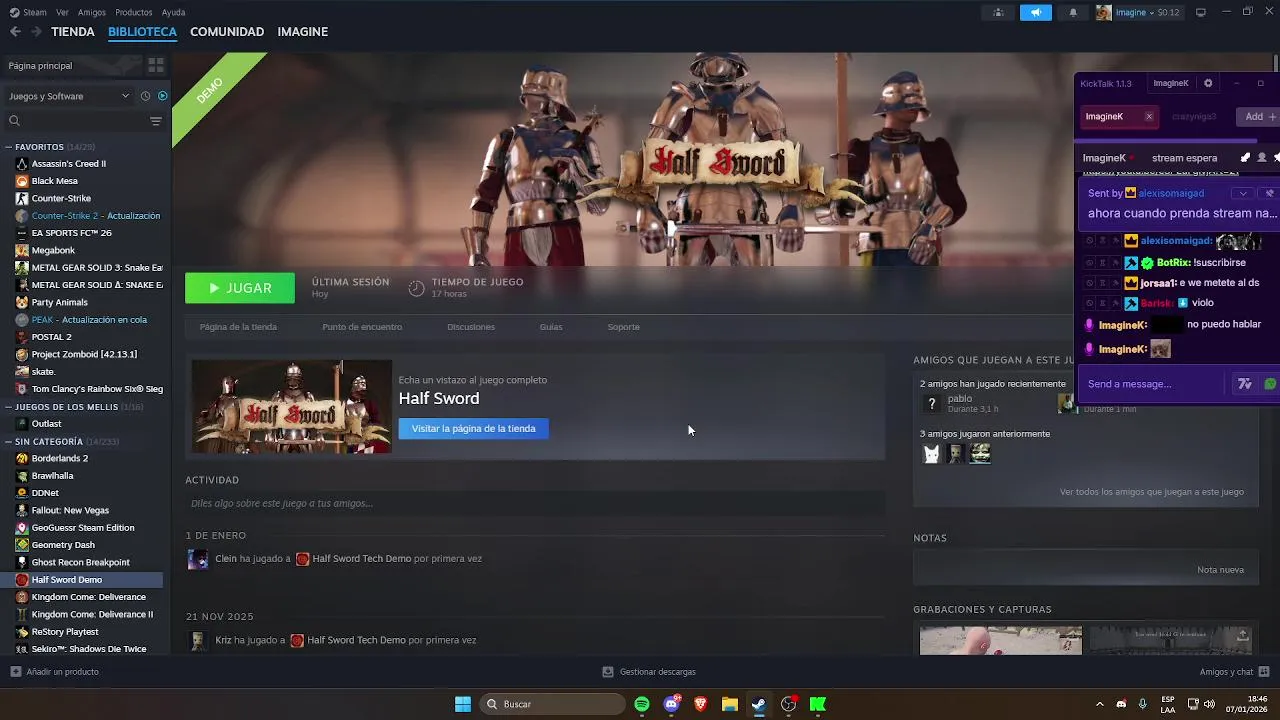Click Añadir un producto
The width and height of the screenshot is (1280, 720).
pyautogui.click(x=55, y=672)
